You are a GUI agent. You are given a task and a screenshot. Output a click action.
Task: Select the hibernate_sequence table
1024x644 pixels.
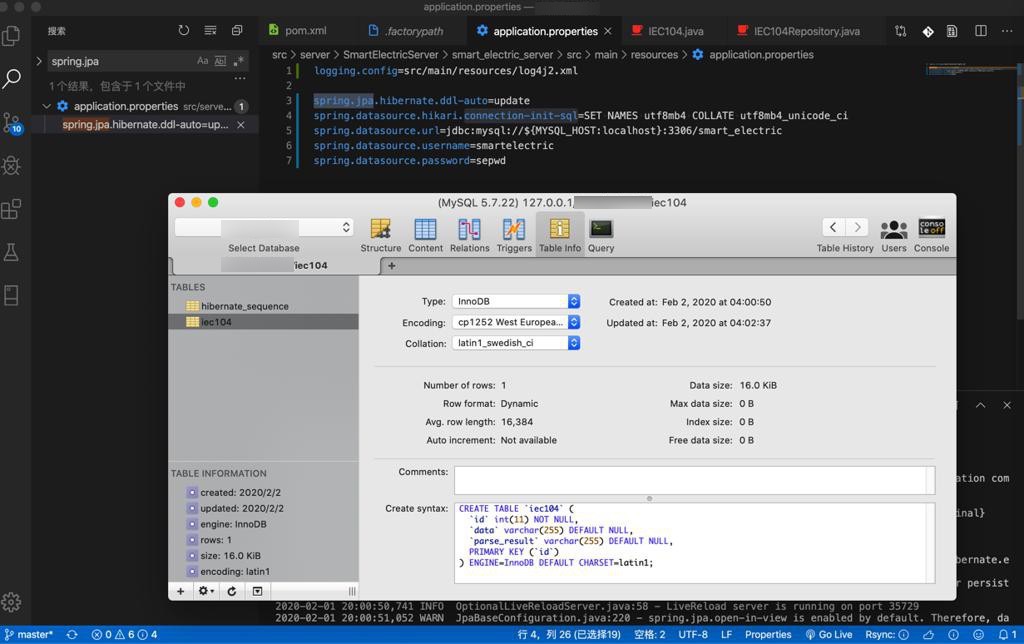[x=244, y=306]
